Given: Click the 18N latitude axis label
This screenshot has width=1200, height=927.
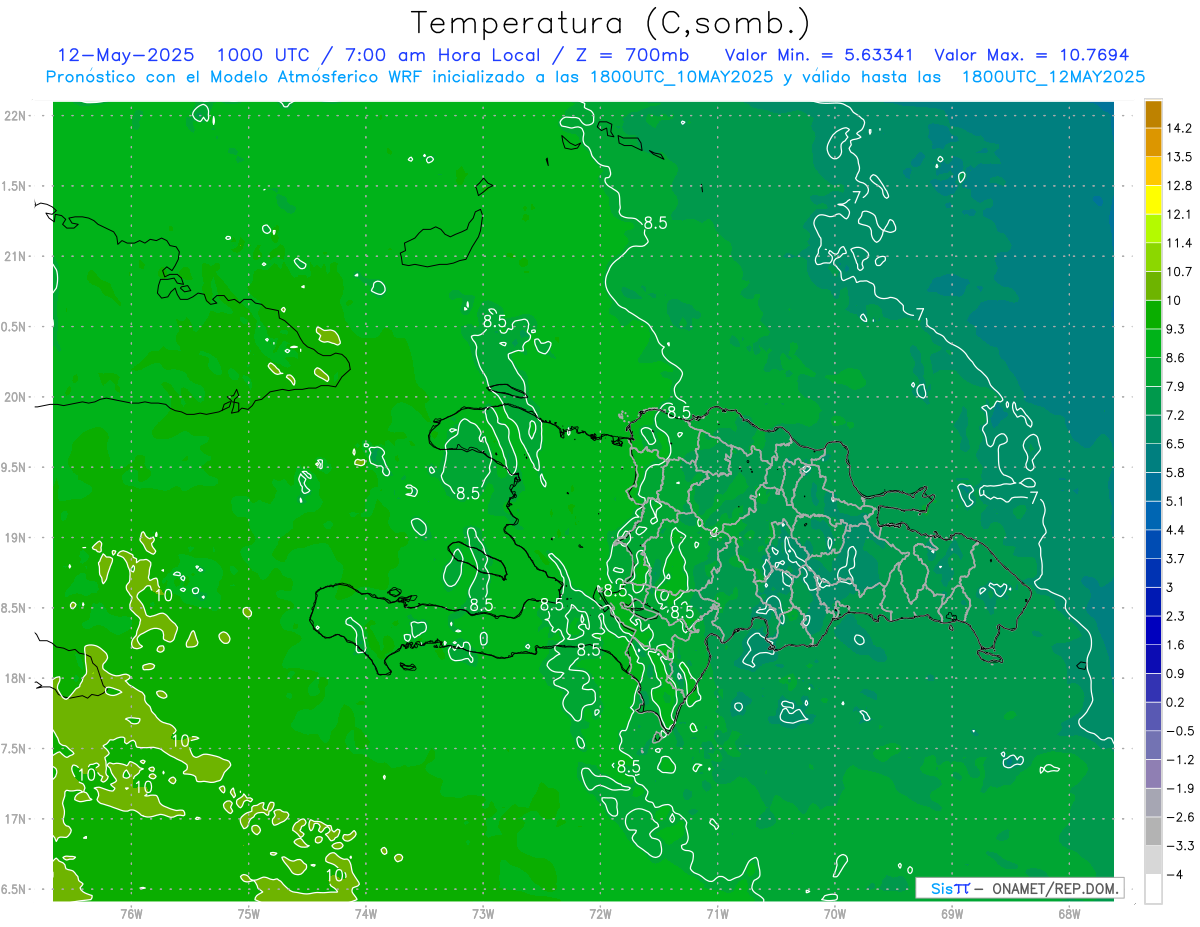Looking at the screenshot, I should [16, 679].
